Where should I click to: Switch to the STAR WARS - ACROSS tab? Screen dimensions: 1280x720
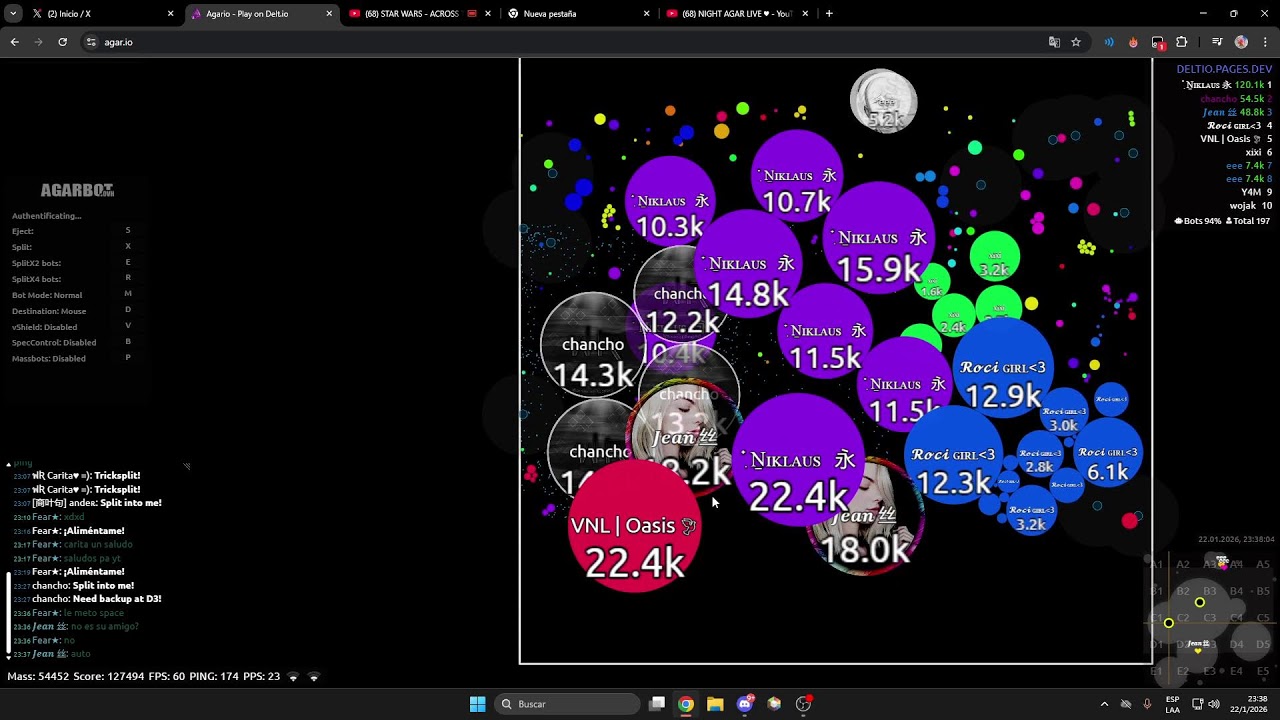[x=420, y=14]
